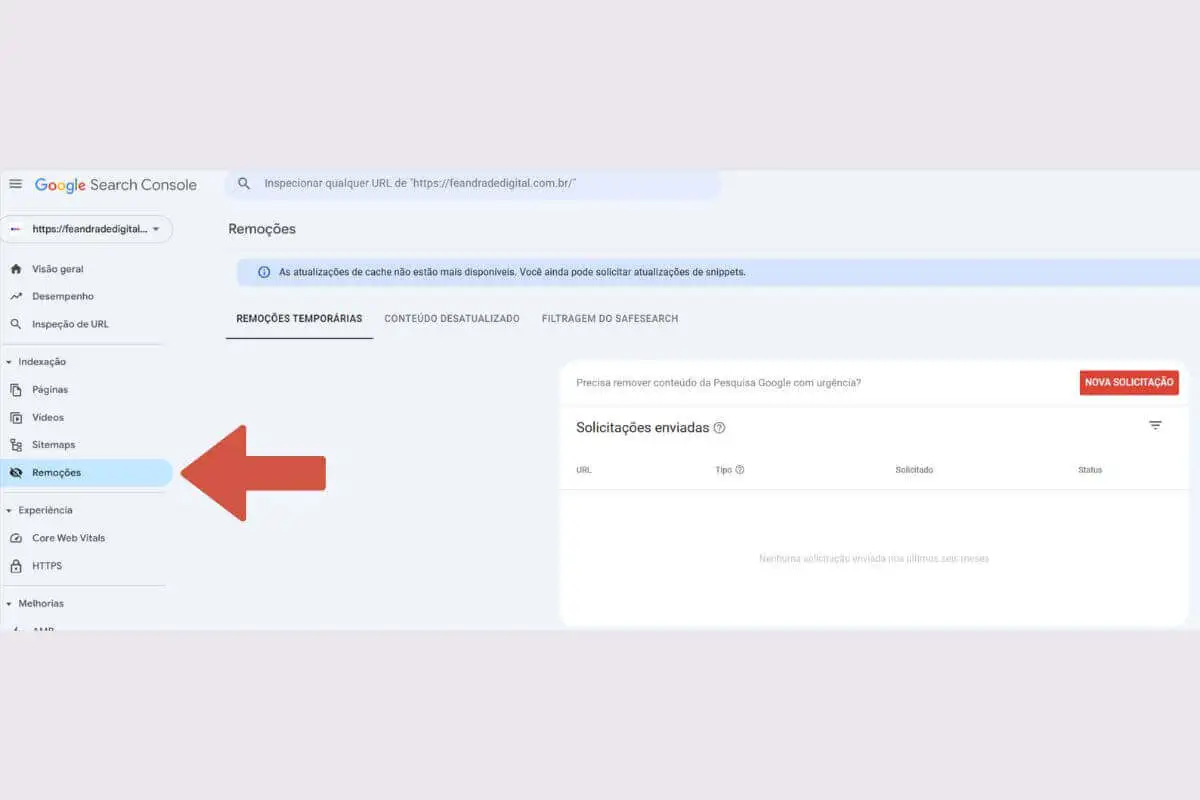The width and height of the screenshot is (1200, 800).
Task: Open the Sitemaps page
Action: [53, 444]
